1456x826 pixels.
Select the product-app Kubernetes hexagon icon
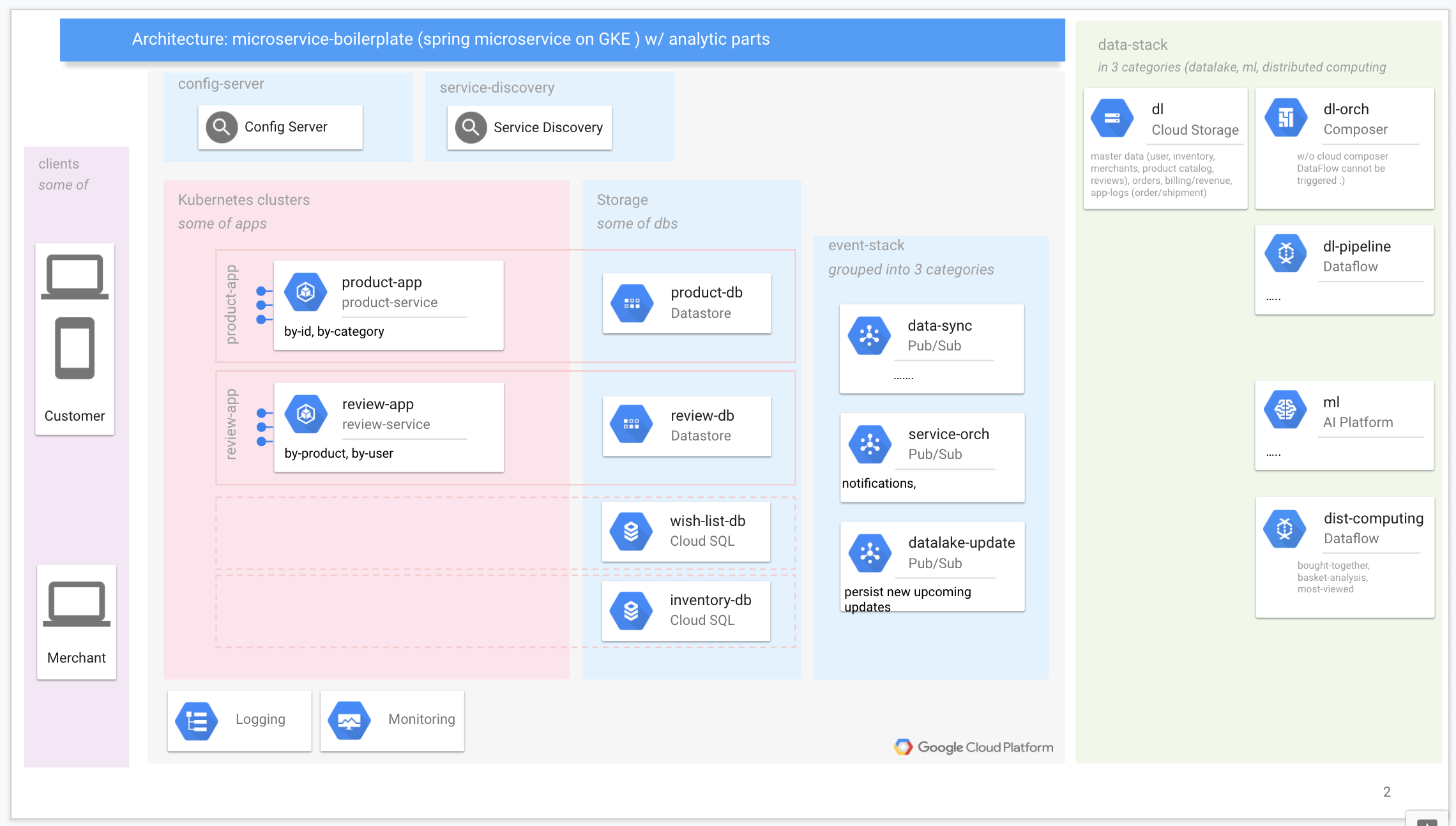pyautogui.click(x=306, y=292)
